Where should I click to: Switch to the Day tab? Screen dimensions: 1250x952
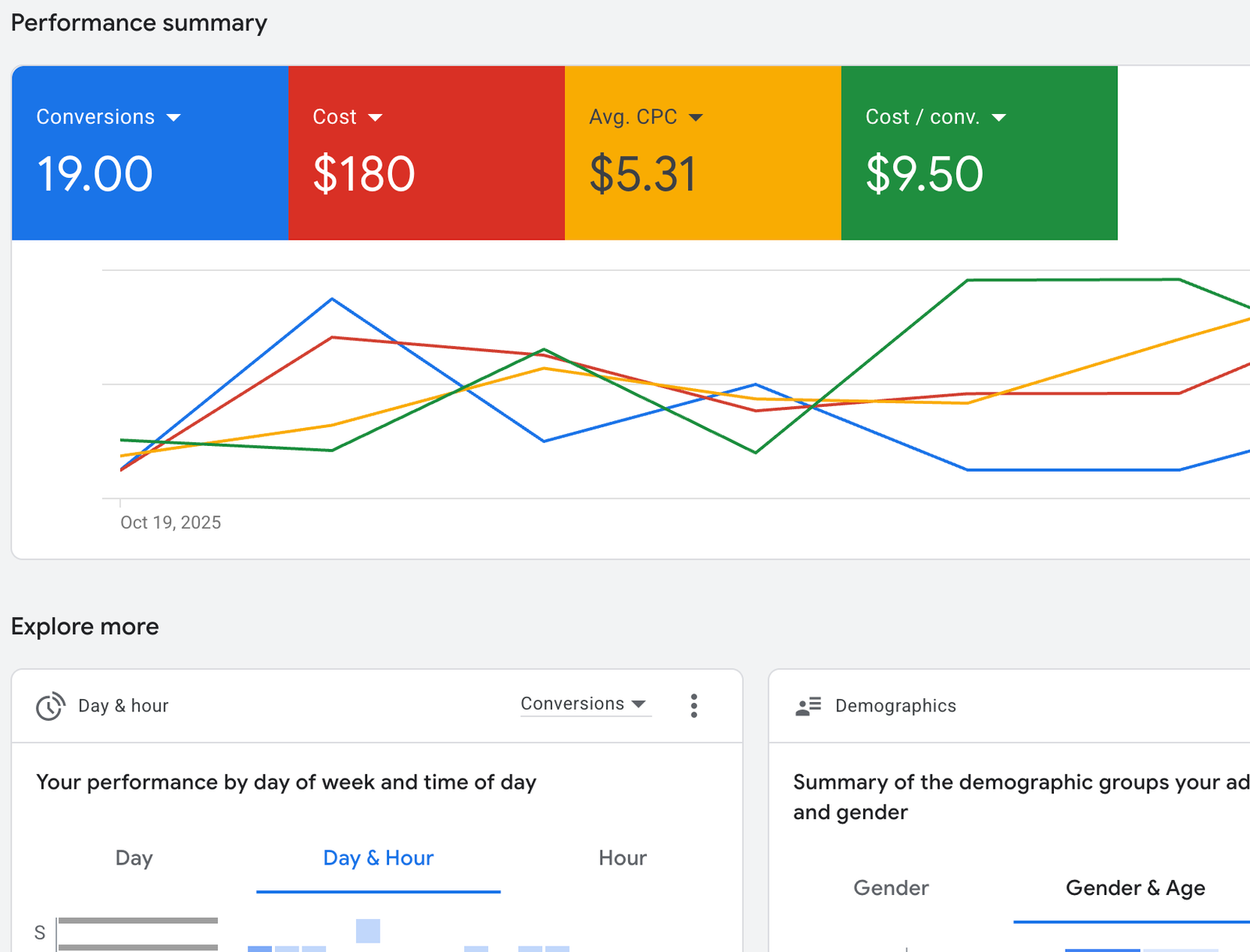pyautogui.click(x=134, y=858)
